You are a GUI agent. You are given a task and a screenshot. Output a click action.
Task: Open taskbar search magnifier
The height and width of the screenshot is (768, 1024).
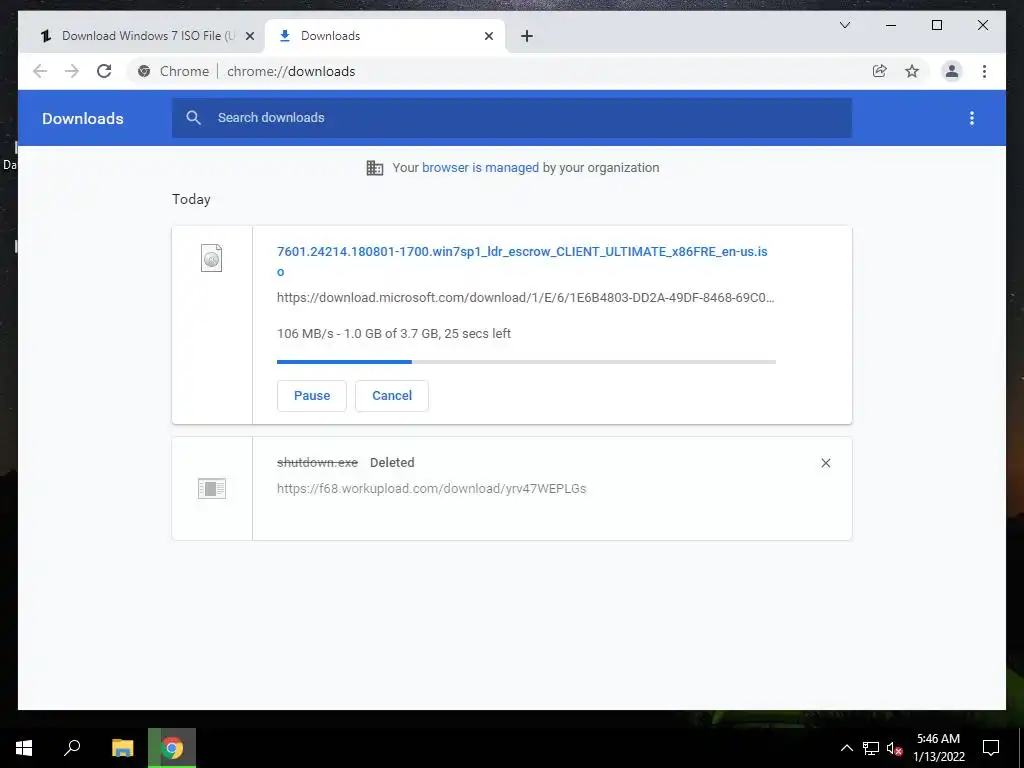point(72,748)
